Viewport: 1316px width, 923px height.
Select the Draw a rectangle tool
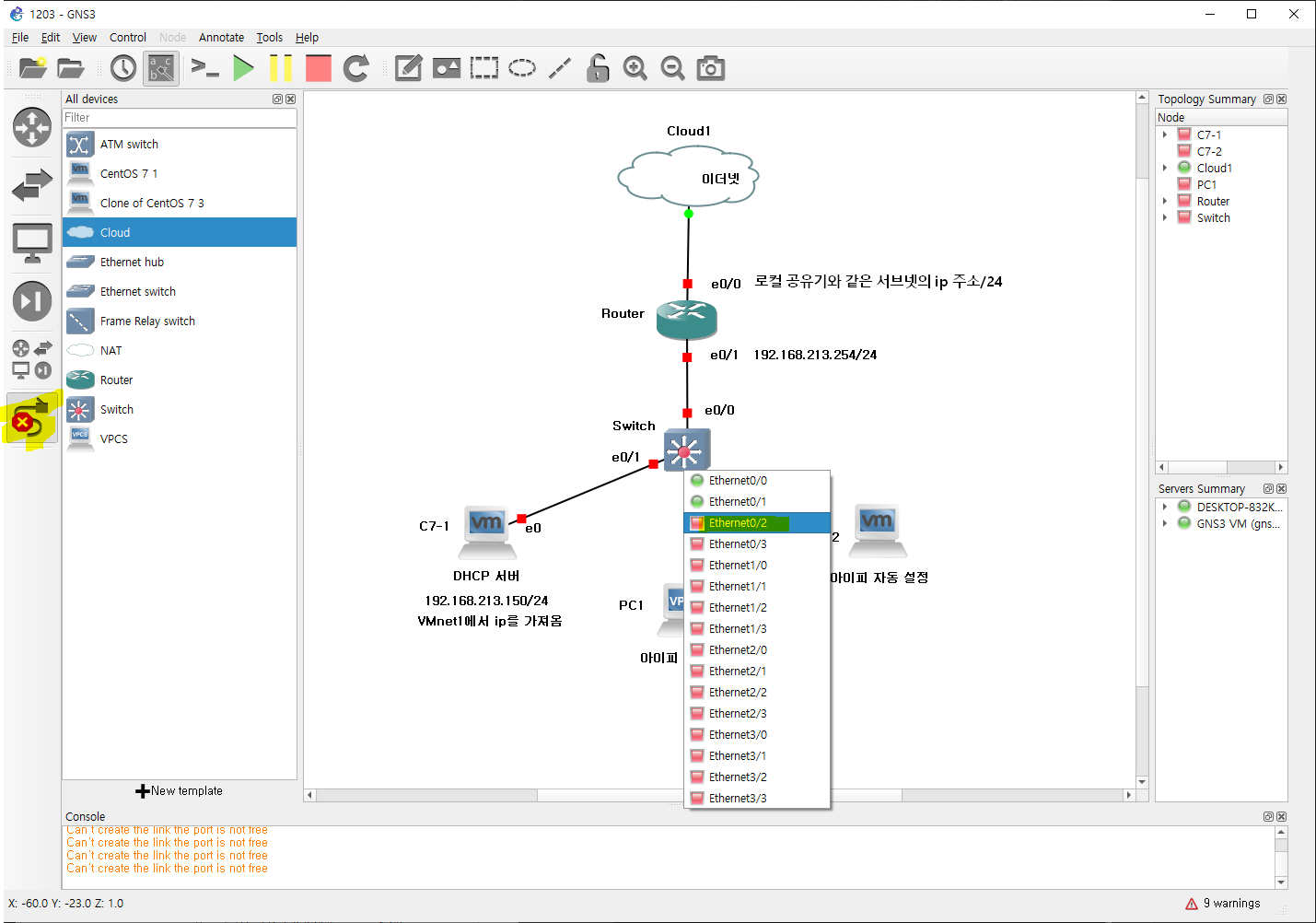coord(484,68)
